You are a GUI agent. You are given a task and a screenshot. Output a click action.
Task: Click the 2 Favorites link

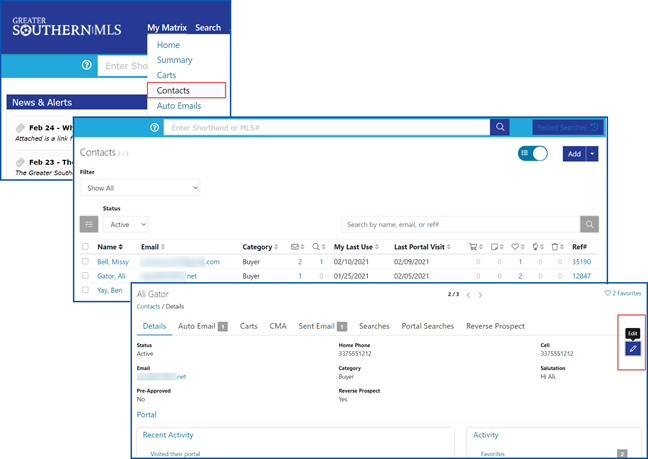coord(623,293)
